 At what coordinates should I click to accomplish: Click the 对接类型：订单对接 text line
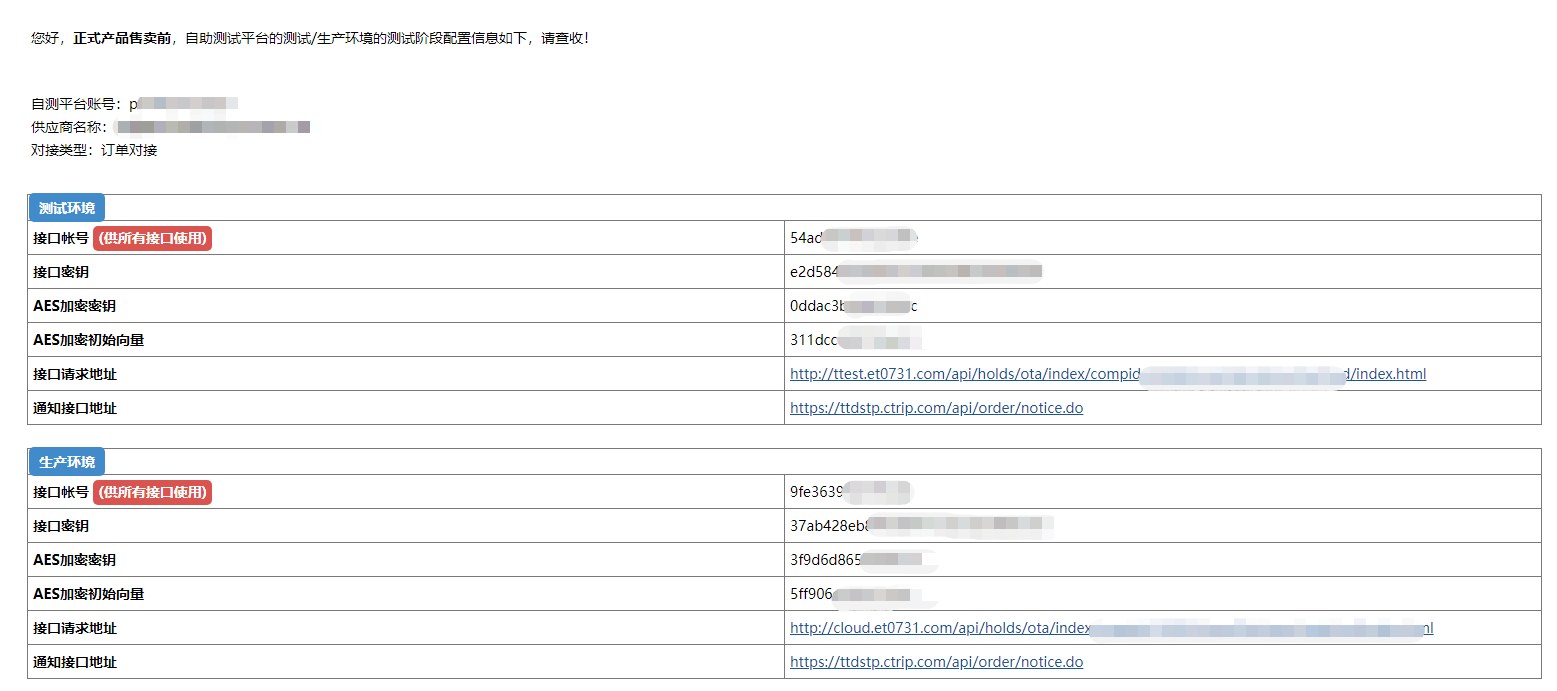click(x=94, y=150)
